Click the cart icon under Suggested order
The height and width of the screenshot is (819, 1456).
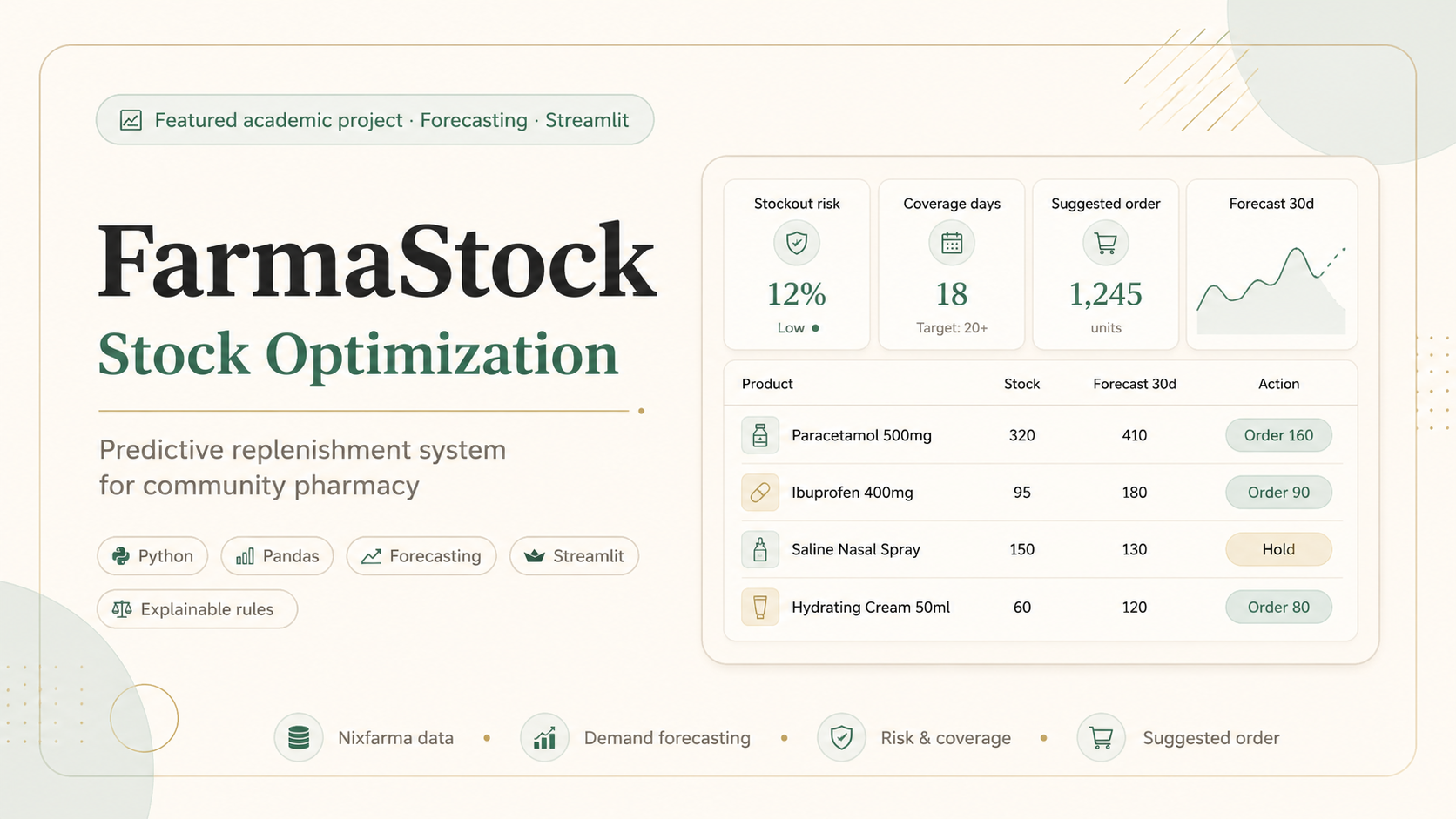[x=1106, y=243]
